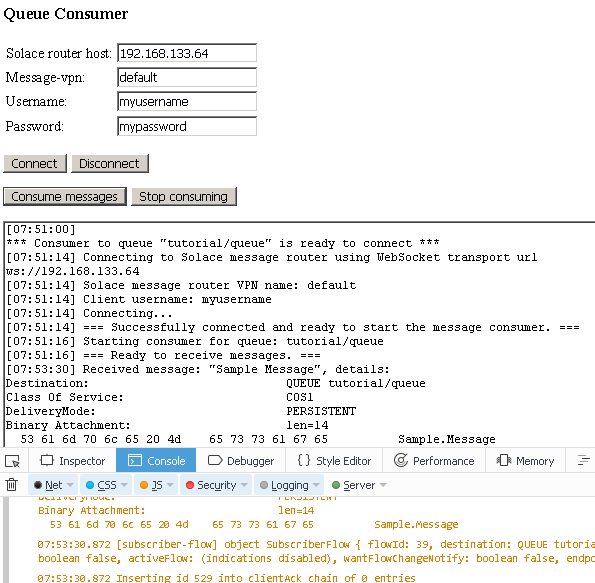This screenshot has height=583, width=595.
Task: Click the Disconnect button
Action: (x=110, y=164)
